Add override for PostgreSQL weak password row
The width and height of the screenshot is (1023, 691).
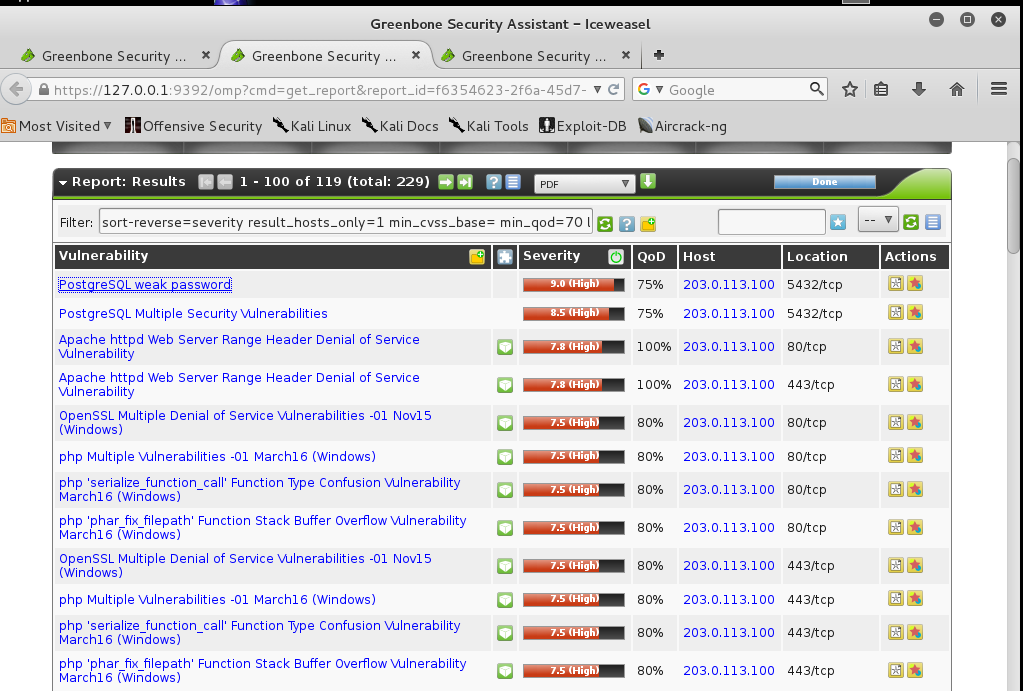click(x=915, y=283)
